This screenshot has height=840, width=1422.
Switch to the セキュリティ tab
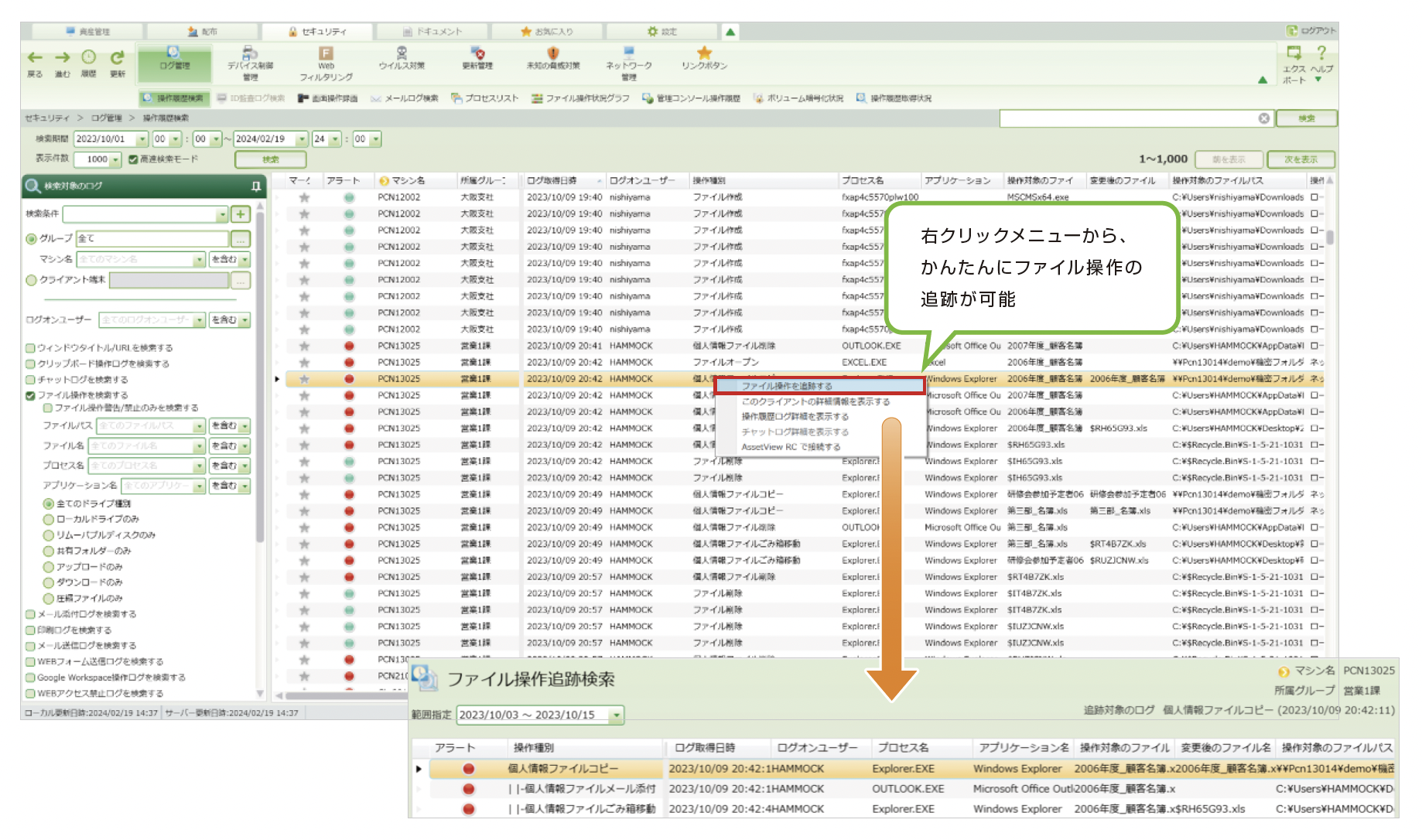coord(317,32)
